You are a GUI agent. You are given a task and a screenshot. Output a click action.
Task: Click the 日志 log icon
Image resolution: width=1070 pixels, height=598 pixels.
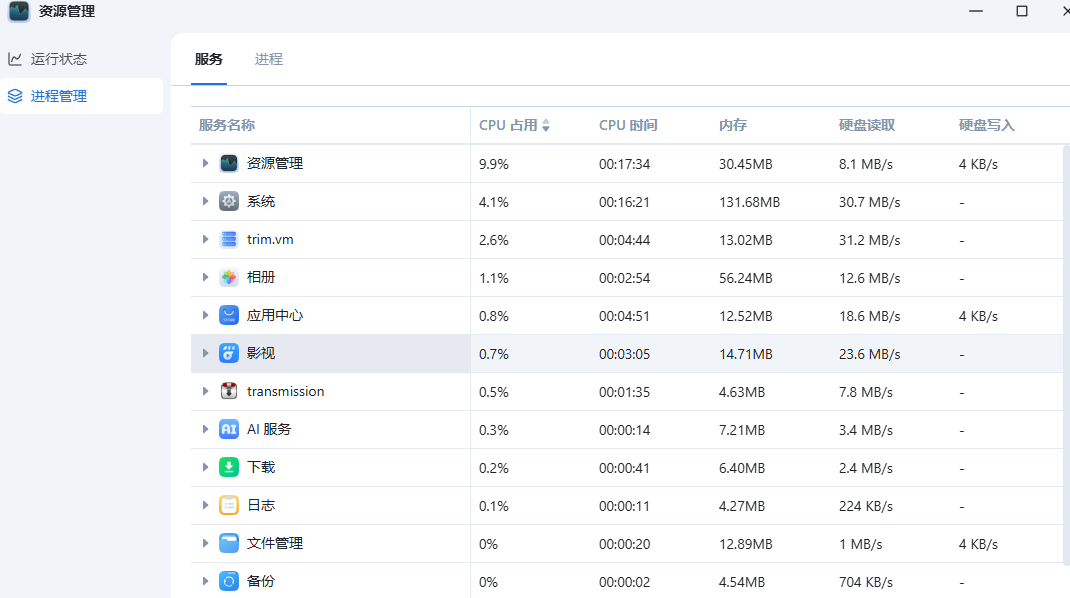[229, 505]
